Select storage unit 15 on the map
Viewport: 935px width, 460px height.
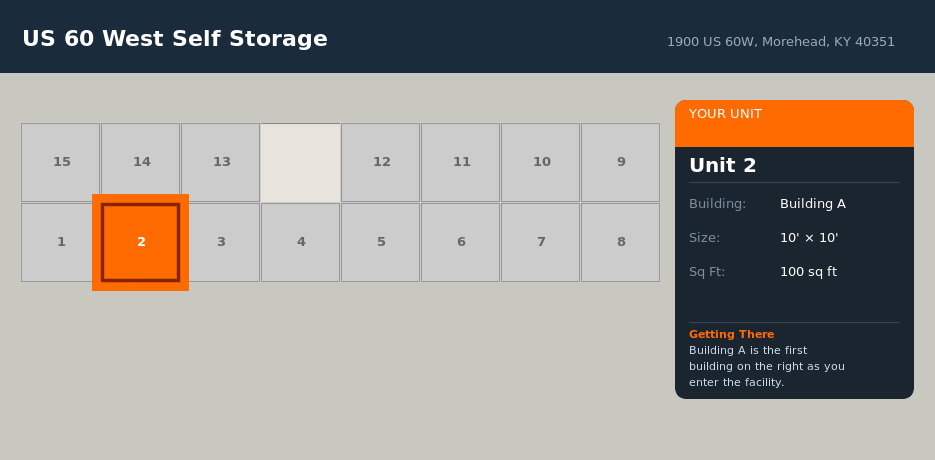click(61, 162)
